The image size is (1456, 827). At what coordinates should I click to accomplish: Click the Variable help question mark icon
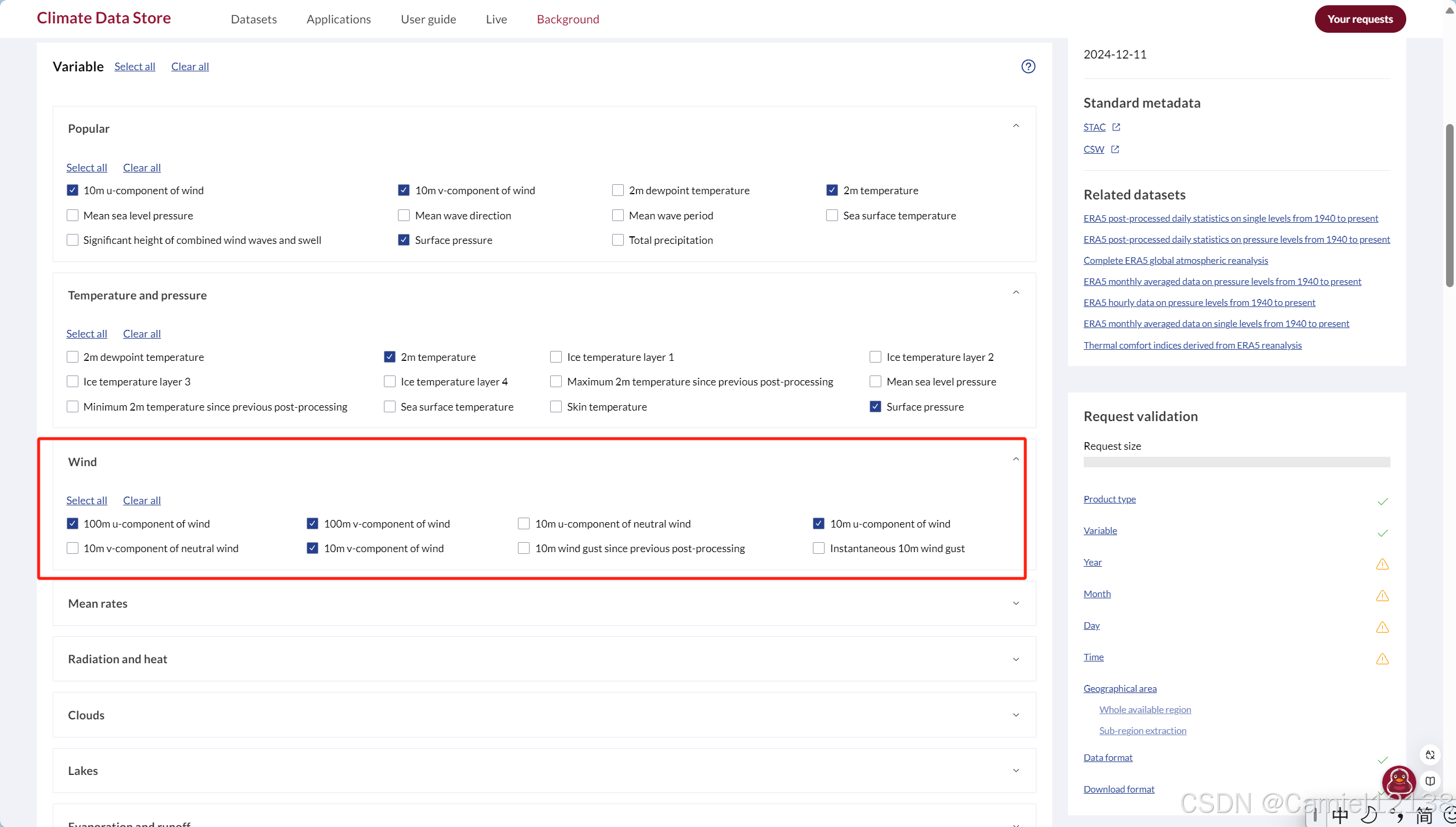(1028, 67)
